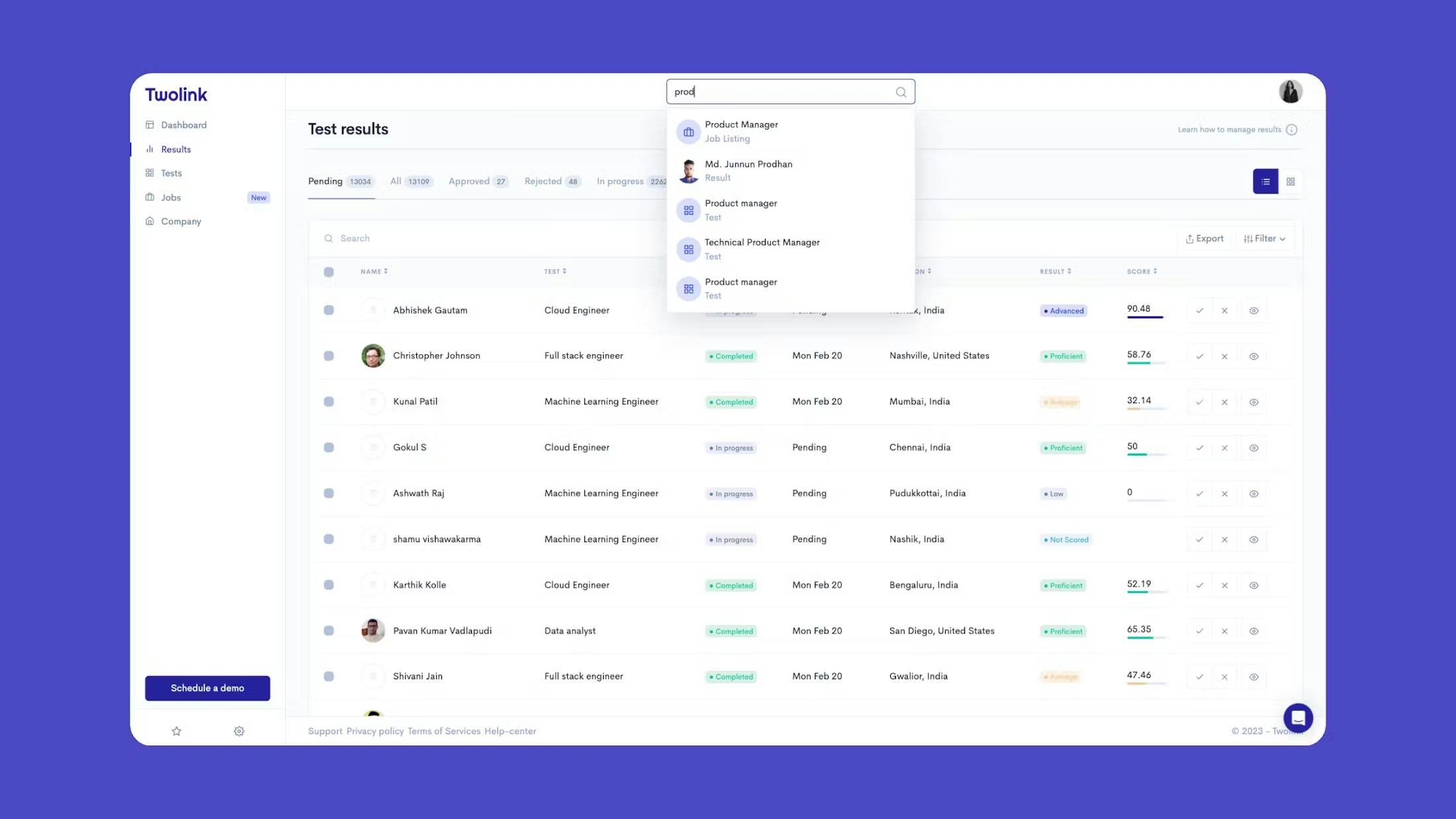The image size is (1456, 819).
Task: Select the checkbox for Pavan Kumar Vadlapudi
Action: 328,630
